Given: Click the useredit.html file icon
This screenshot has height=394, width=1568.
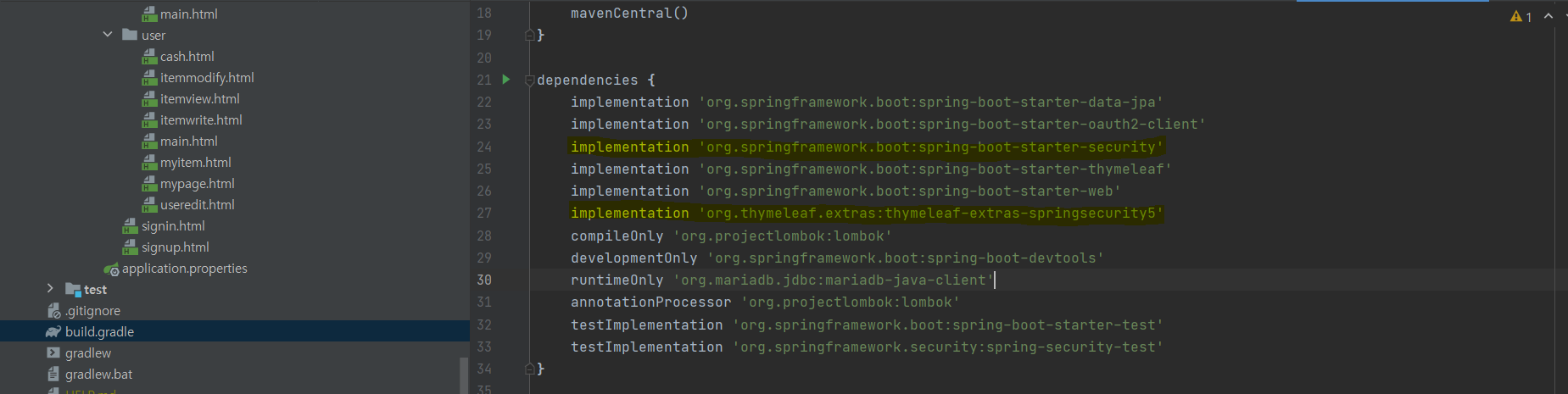Looking at the screenshot, I should 149,204.
